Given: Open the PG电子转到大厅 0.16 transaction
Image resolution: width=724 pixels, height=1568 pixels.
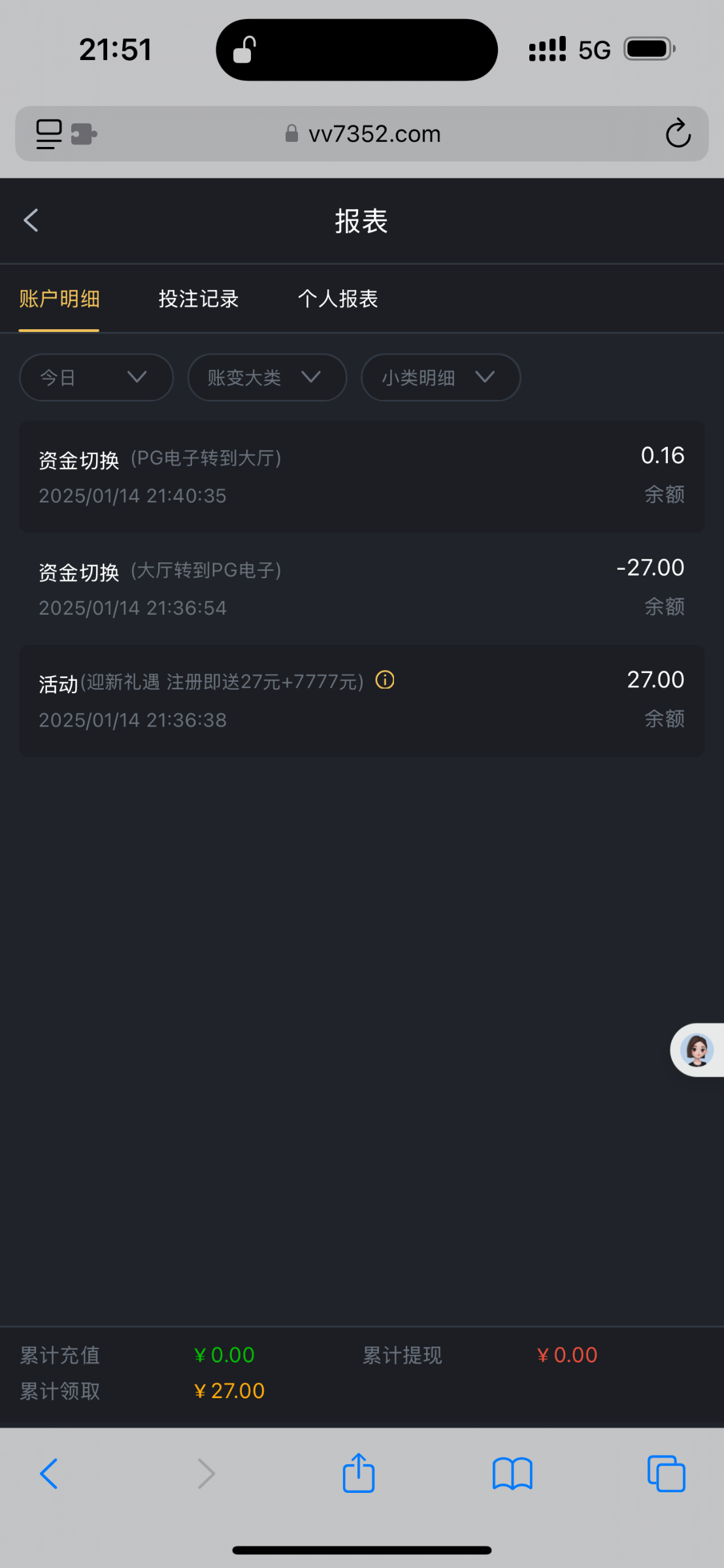Looking at the screenshot, I should point(361,476).
